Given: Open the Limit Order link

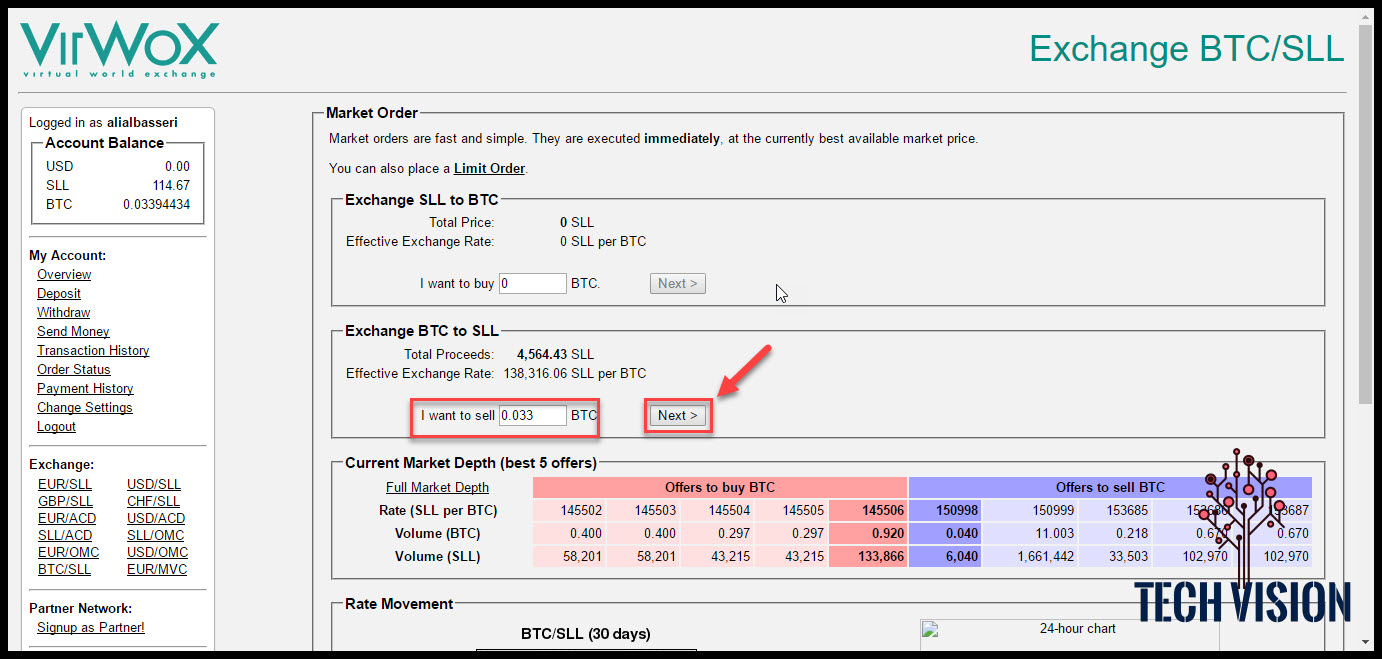Looking at the screenshot, I should point(489,168).
